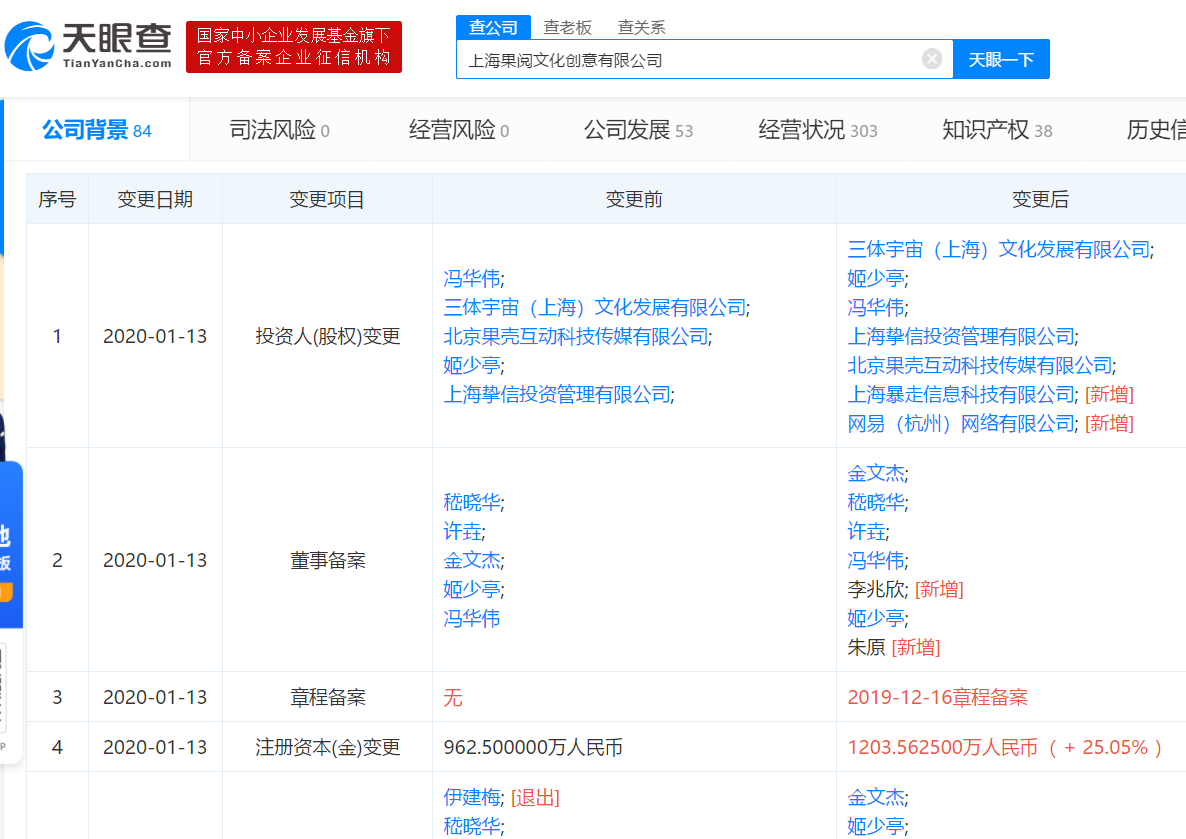Open 上海挚信投资管理有限公司 in the 变更后 column

point(961,336)
